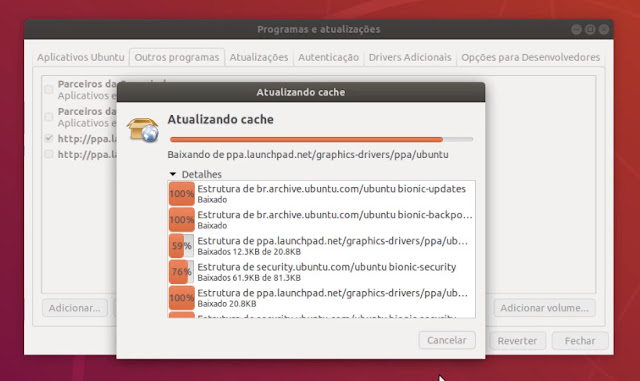Click the Adicionar volume... button
The width and height of the screenshot is (640, 381).
(544, 308)
